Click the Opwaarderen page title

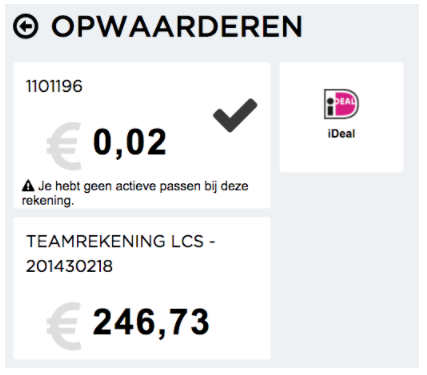[177, 26]
